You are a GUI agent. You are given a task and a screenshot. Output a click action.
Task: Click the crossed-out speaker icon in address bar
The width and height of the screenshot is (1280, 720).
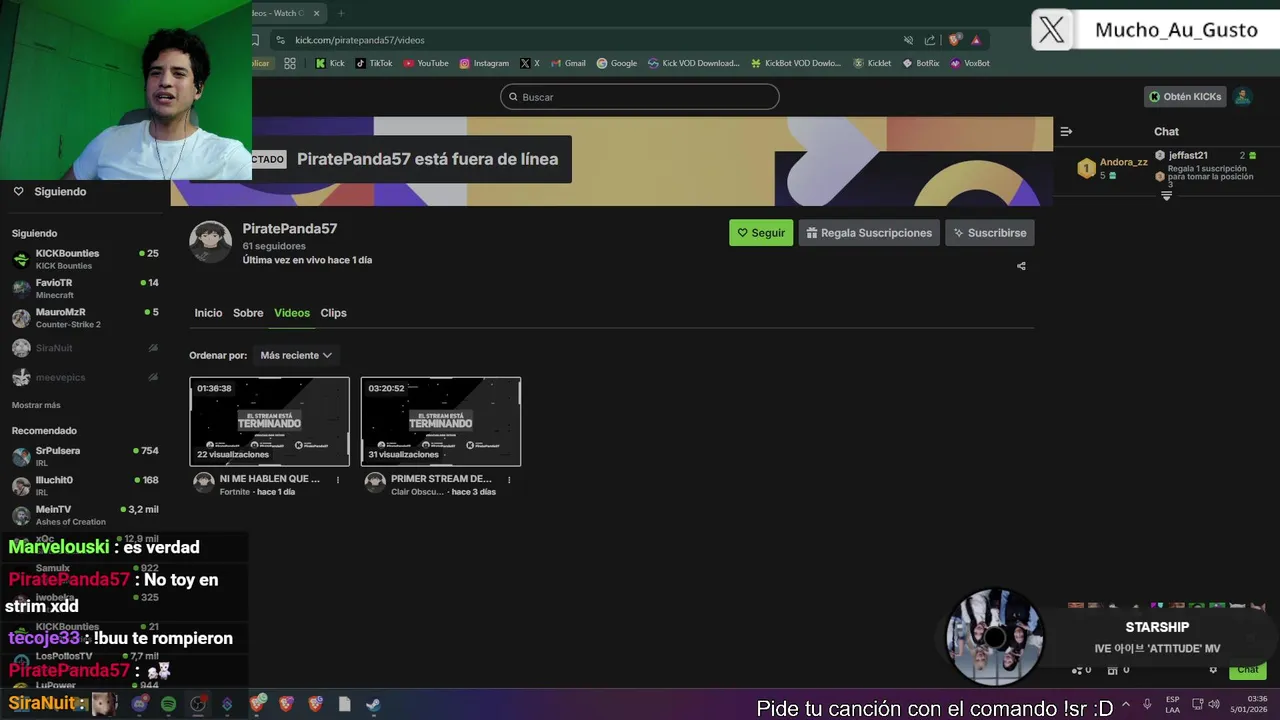pyautogui.click(x=908, y=40)
